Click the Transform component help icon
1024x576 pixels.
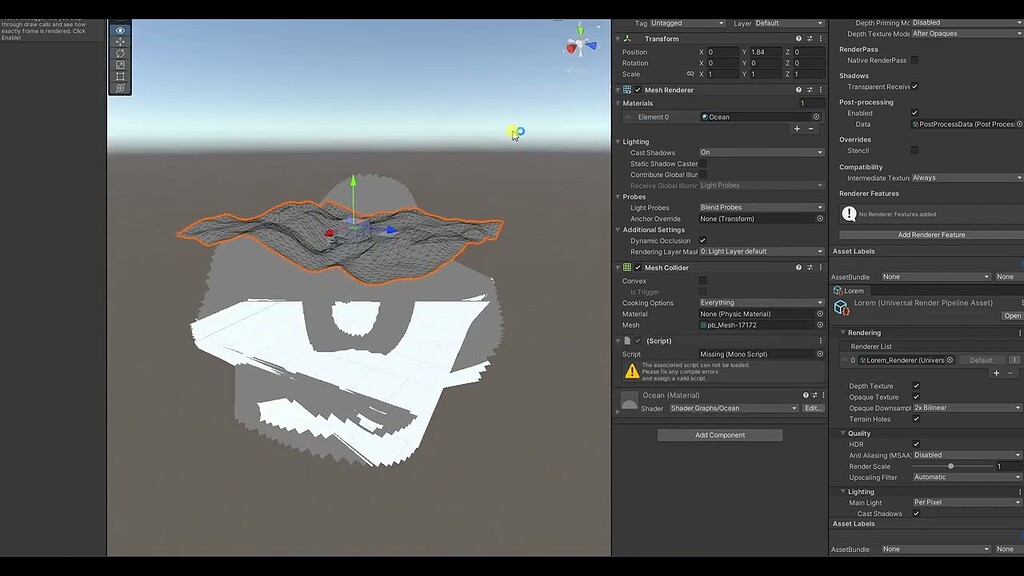click(798, 39)
